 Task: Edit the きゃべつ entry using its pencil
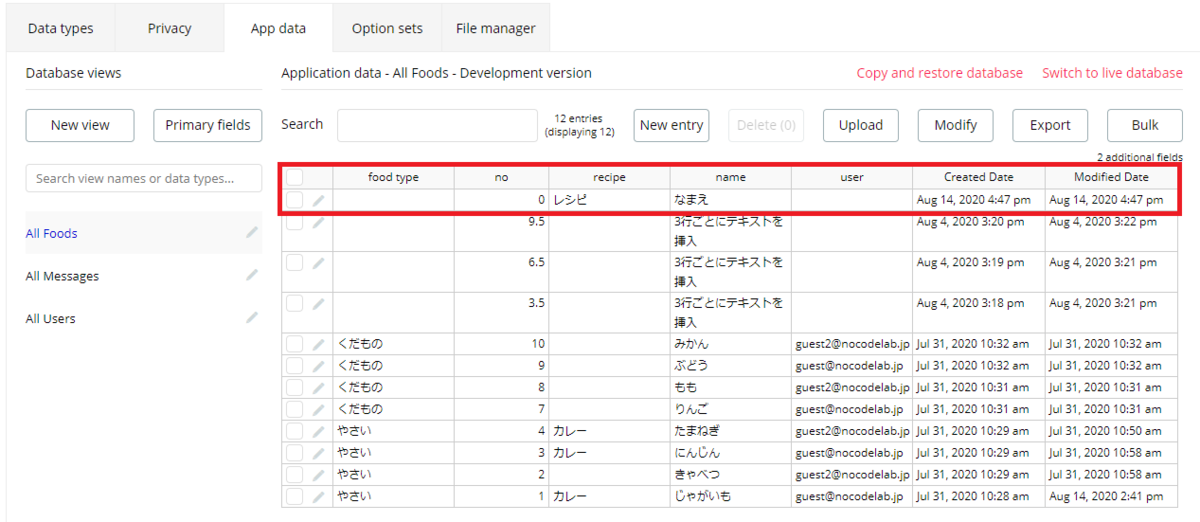coord(318,474)
